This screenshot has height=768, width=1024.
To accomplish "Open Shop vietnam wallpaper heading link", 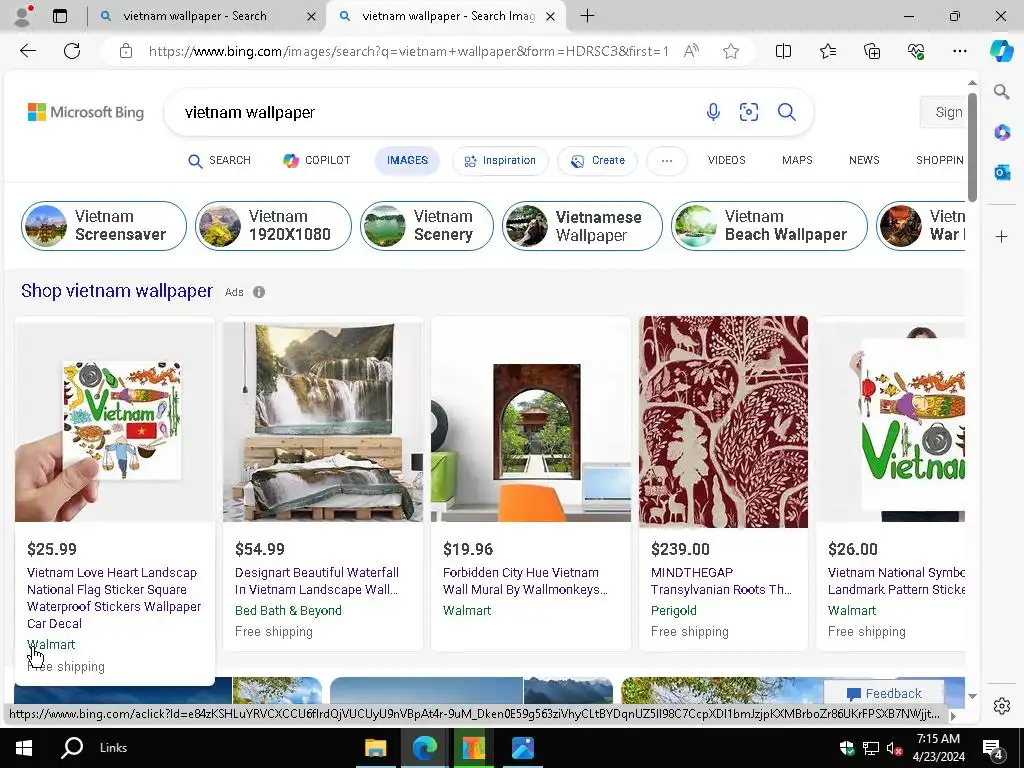I will [x=117, y=291].
